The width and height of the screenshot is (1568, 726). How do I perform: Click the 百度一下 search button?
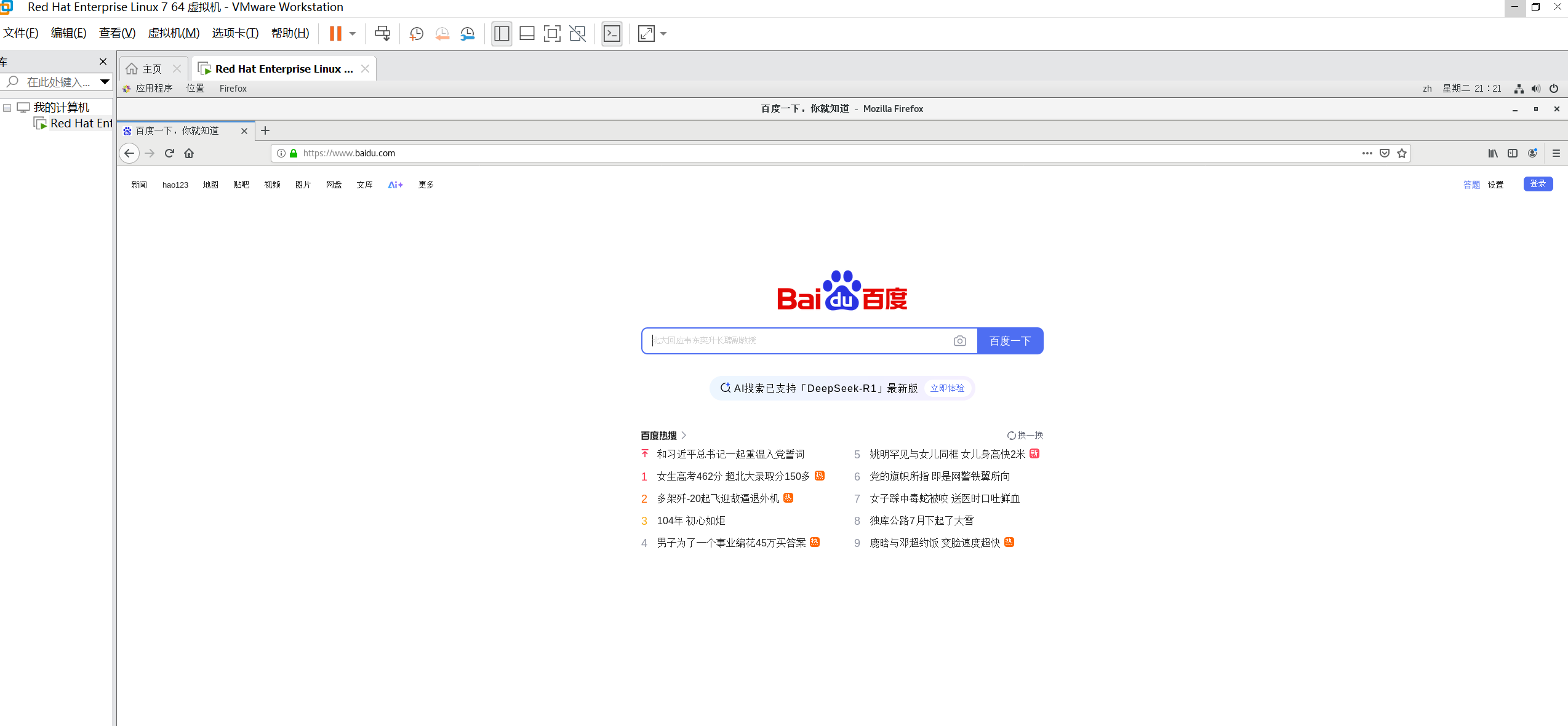(1010, 340)
